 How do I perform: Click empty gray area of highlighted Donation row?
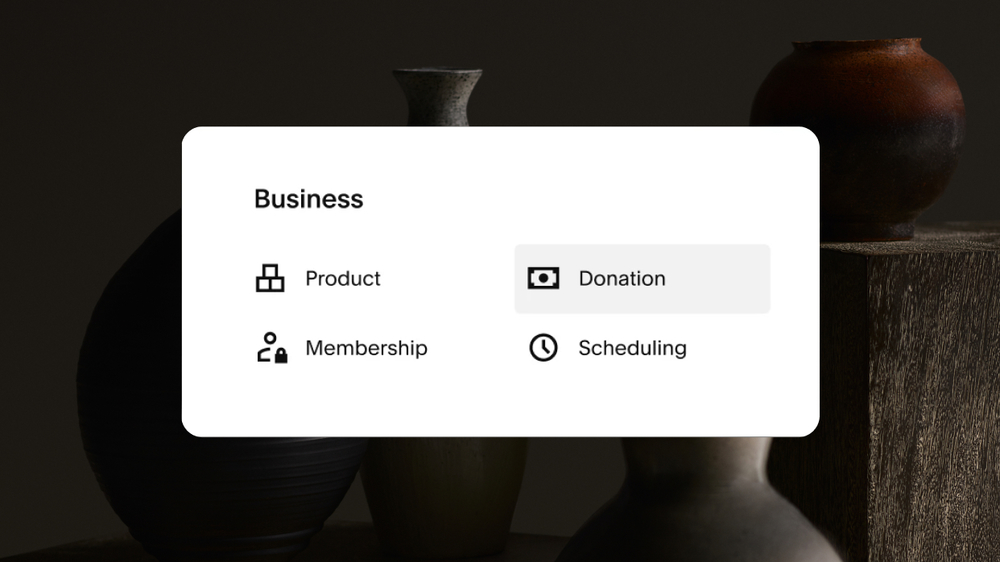click(720, 279)
